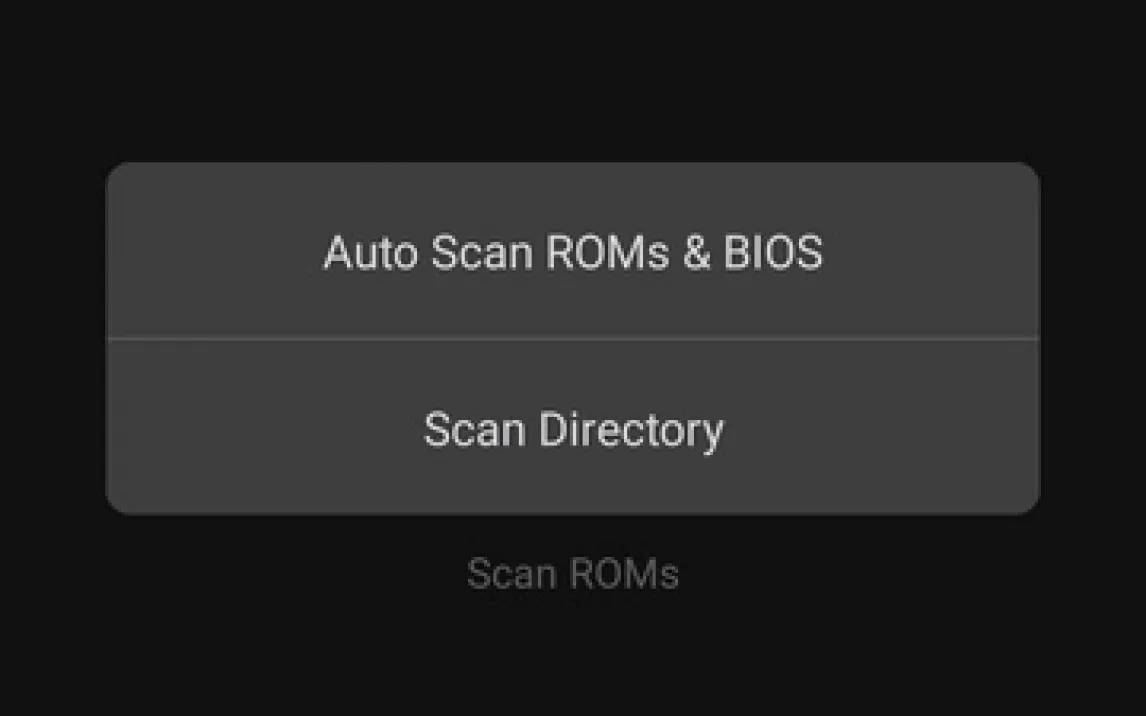Start automatic ROM and BIOS scan

tap(573, 252)
